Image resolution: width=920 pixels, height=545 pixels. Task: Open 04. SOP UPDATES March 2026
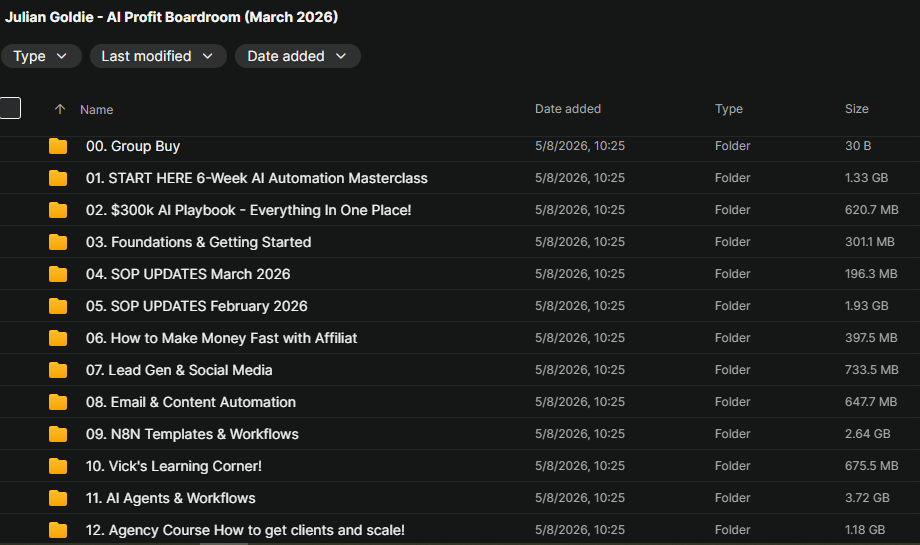click(188, 274)
